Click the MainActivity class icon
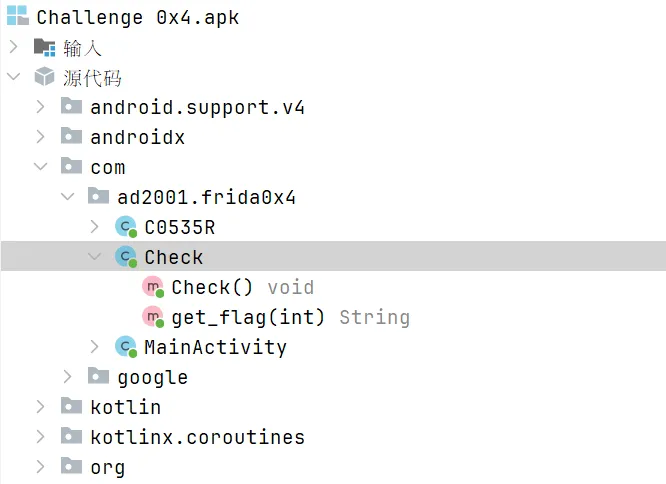This screenshot has width=666, height=484. coord(126,347)
